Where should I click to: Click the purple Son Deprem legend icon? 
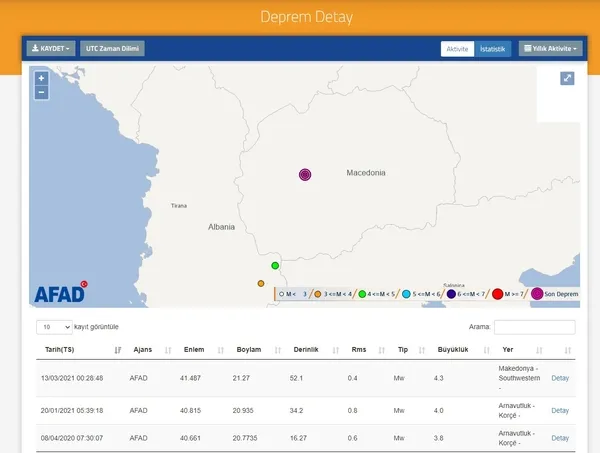coord(537,294)
